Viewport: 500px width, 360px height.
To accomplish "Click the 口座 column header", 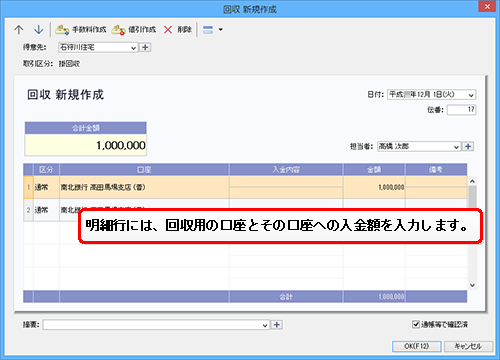I will 144,170.
